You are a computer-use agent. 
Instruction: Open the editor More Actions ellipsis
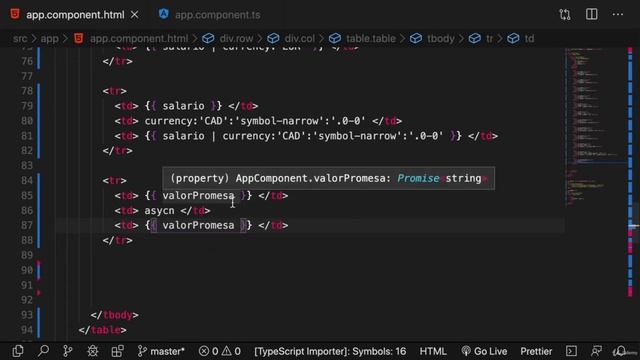point(618,15)
